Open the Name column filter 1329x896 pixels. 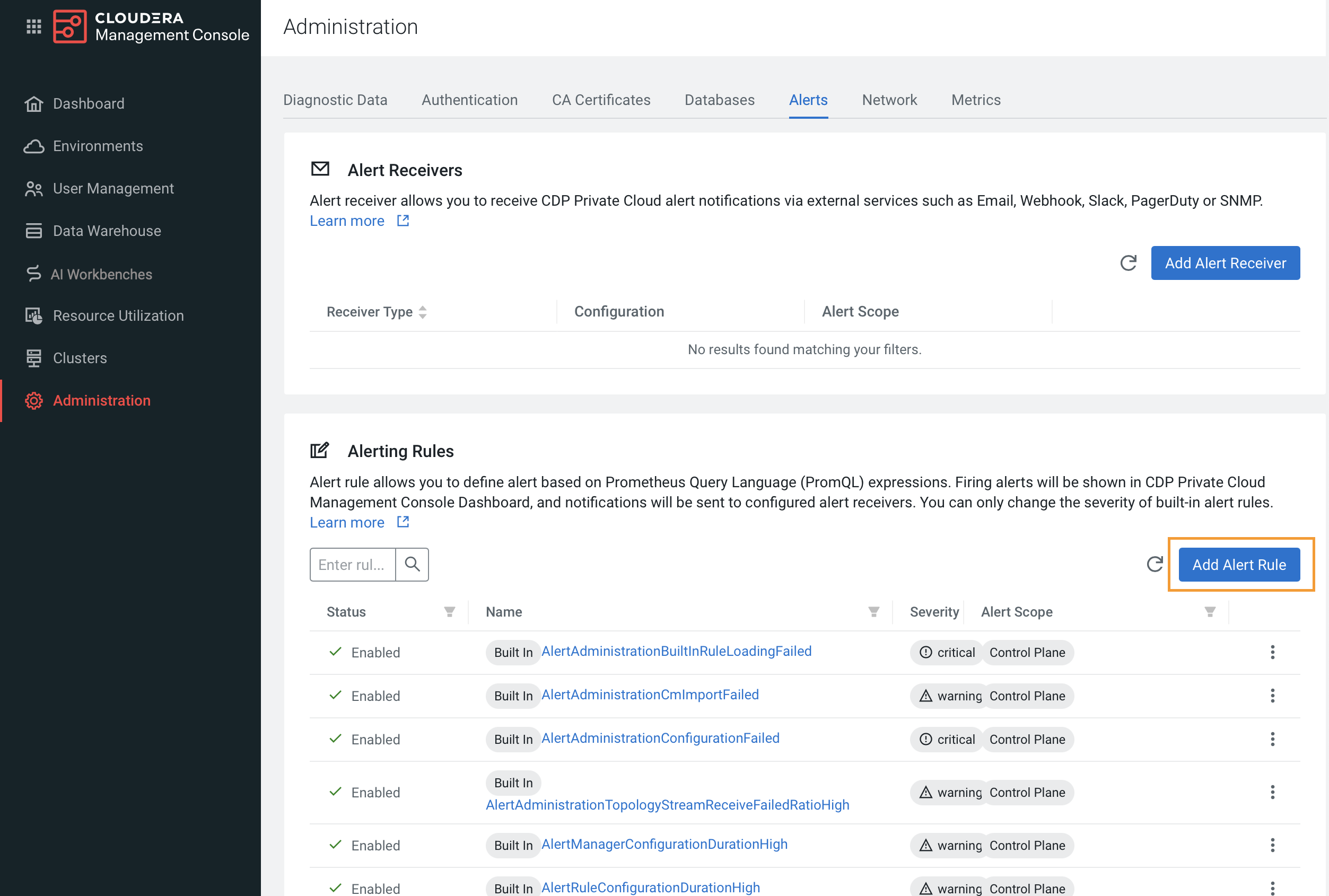point(873,612)
